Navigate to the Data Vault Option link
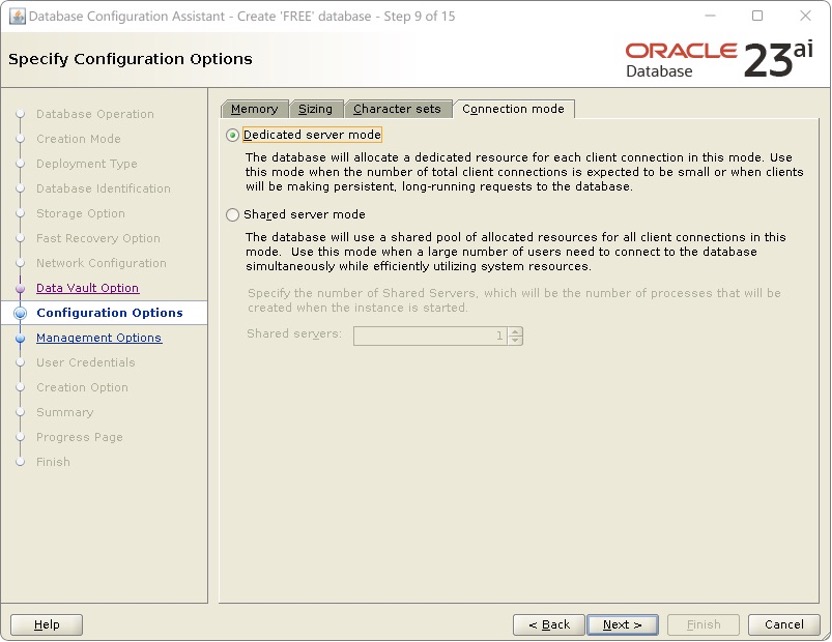 87,288
